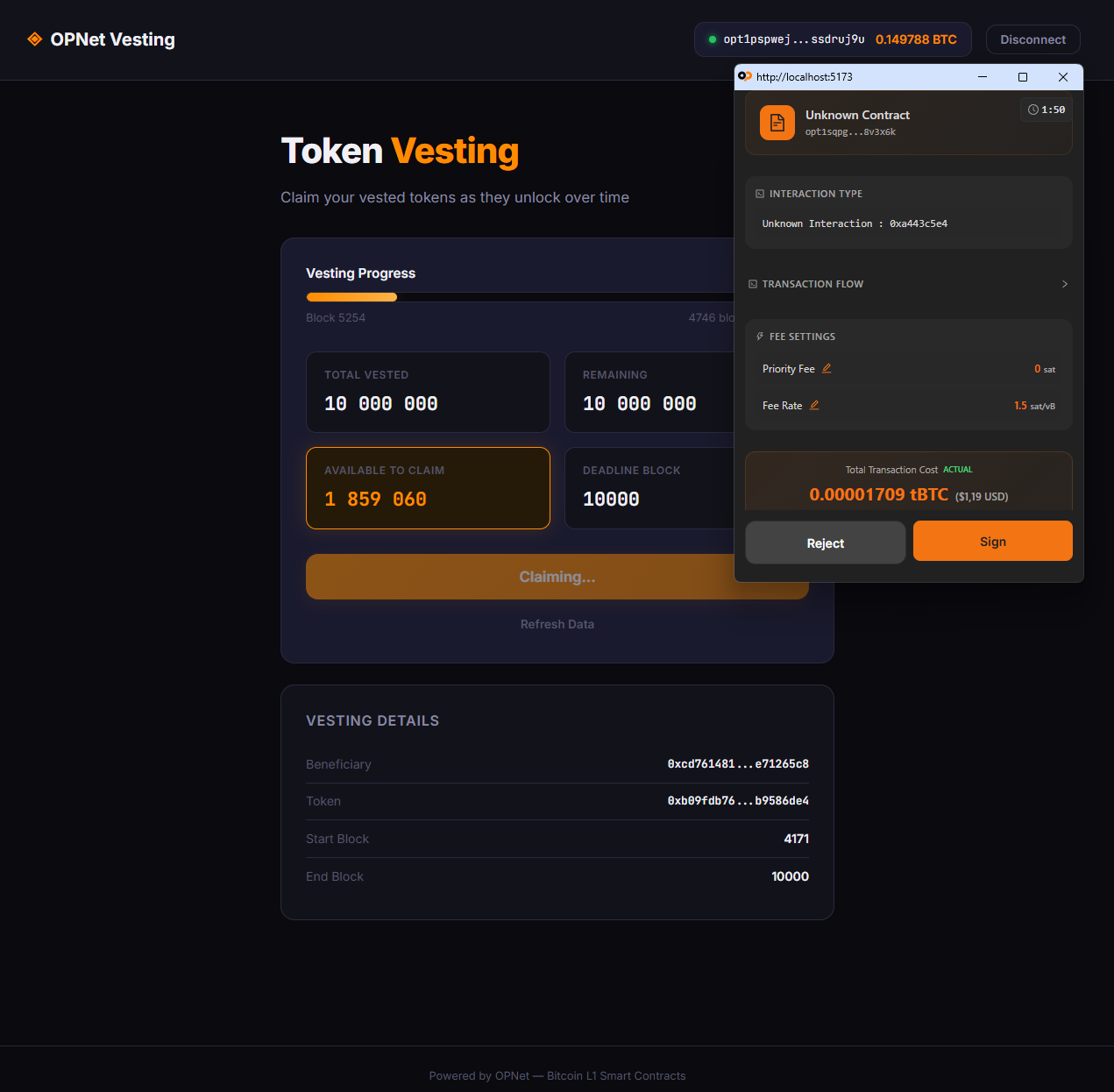1114x1092 pixels.
Task: Reject the transaction in the wallet popup
Action: click(x=826, y=542)
